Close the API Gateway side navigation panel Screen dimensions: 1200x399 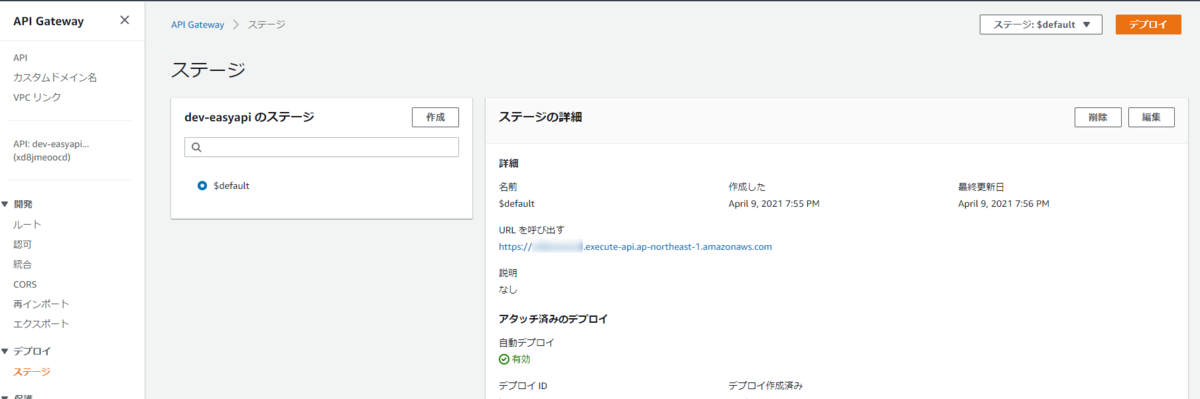124,20
